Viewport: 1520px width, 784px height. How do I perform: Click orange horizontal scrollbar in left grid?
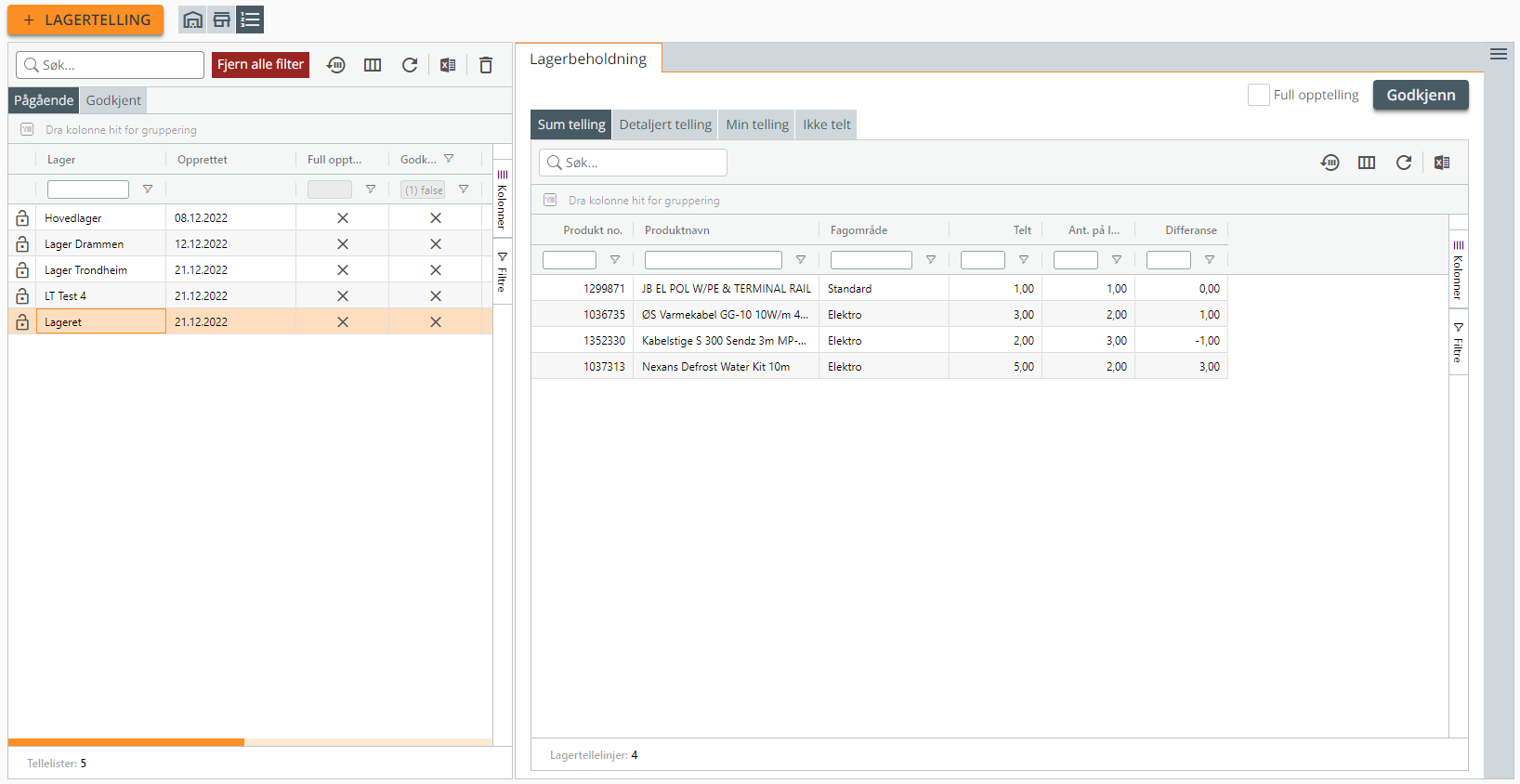(126, 742)
